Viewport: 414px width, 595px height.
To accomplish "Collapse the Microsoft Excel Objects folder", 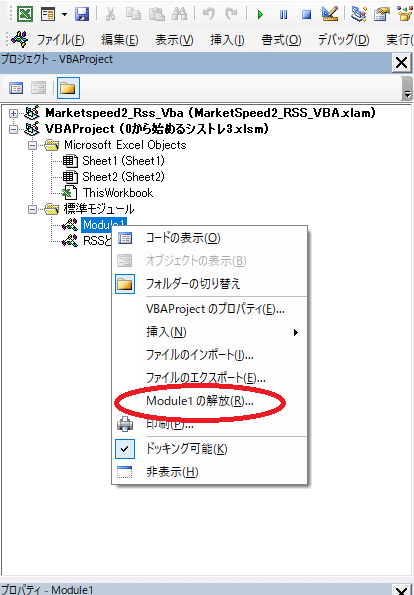I will pos(33,145).
